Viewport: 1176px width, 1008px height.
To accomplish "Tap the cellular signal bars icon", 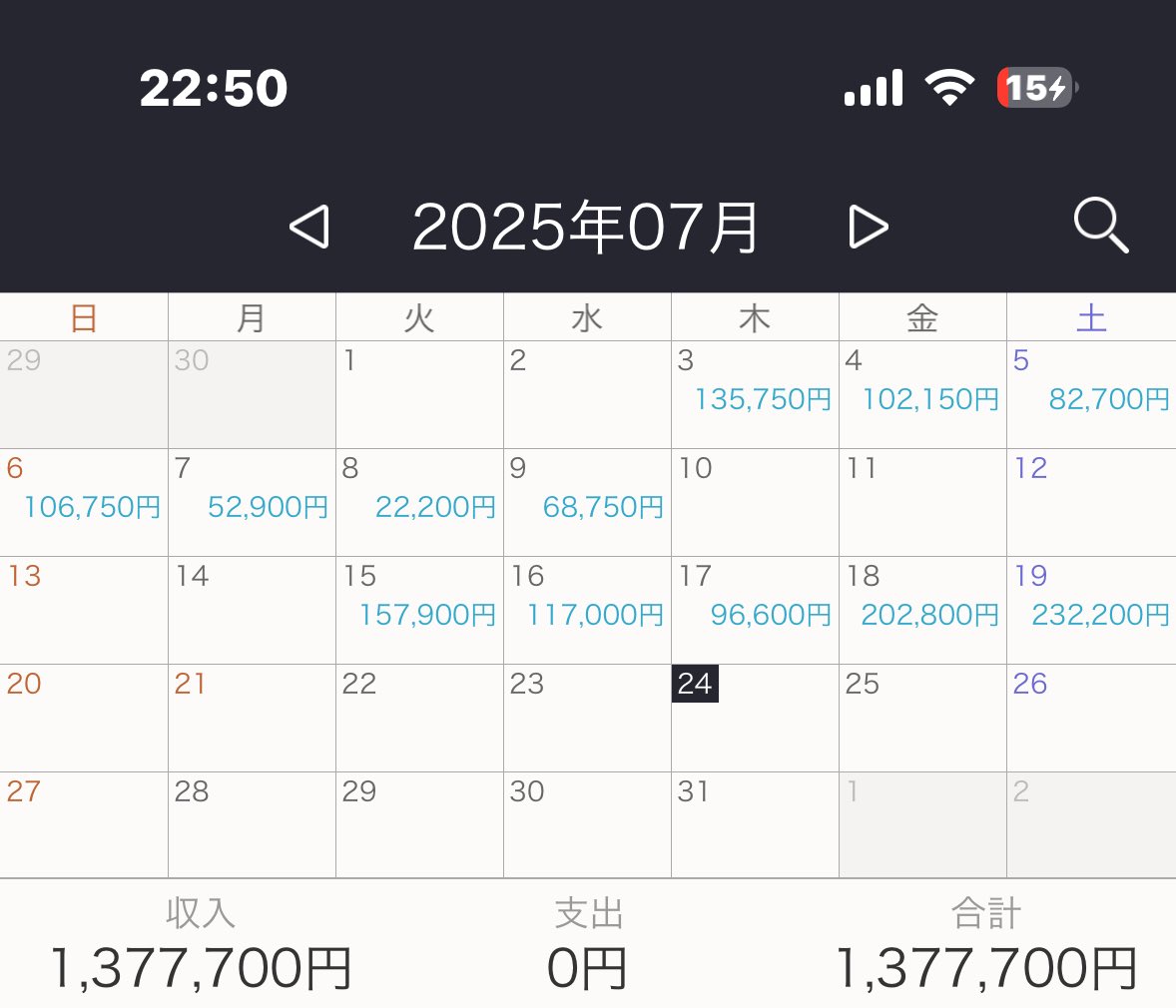I will 874,87.
